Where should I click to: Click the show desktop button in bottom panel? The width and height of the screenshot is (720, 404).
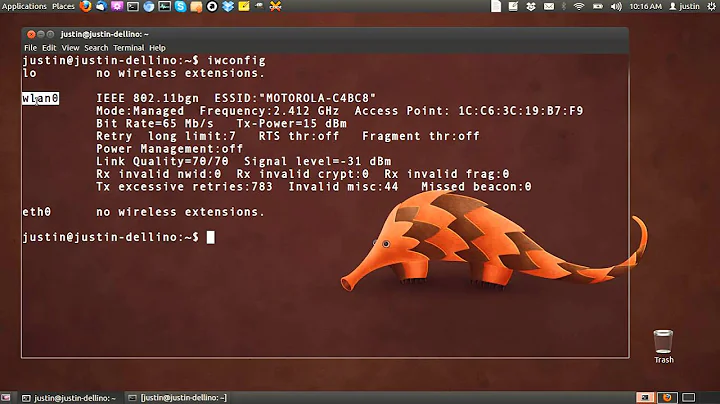click(6, 398)
